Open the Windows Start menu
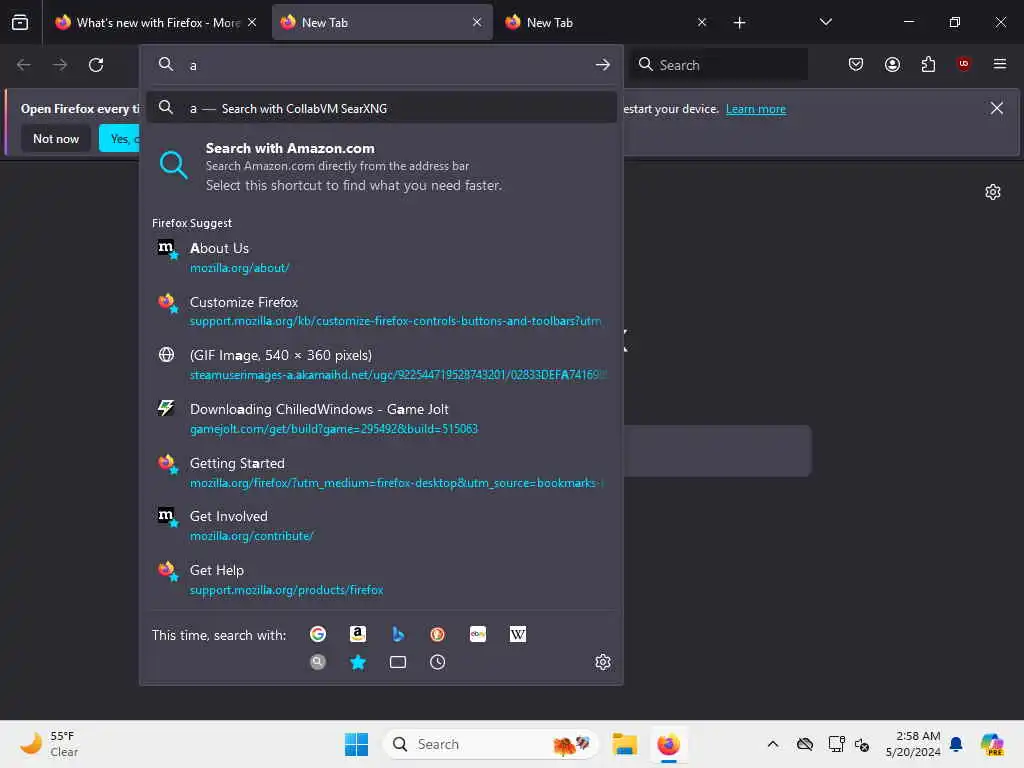The image size is (1024, 768). point(356,744)
